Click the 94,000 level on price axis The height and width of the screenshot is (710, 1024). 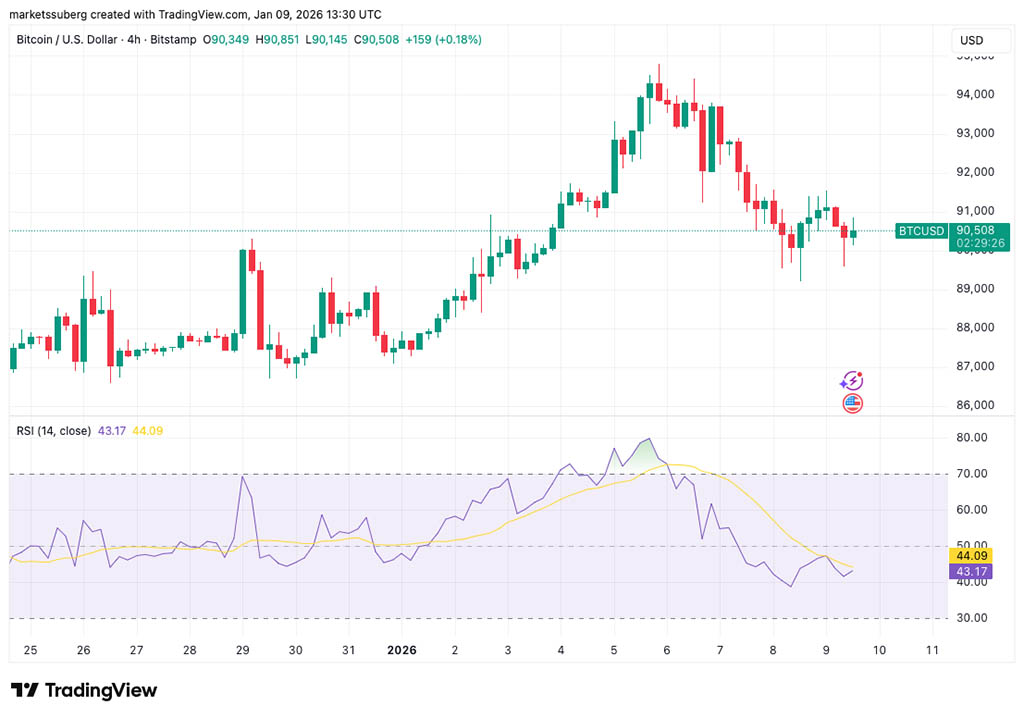click(x=974, y=95)
